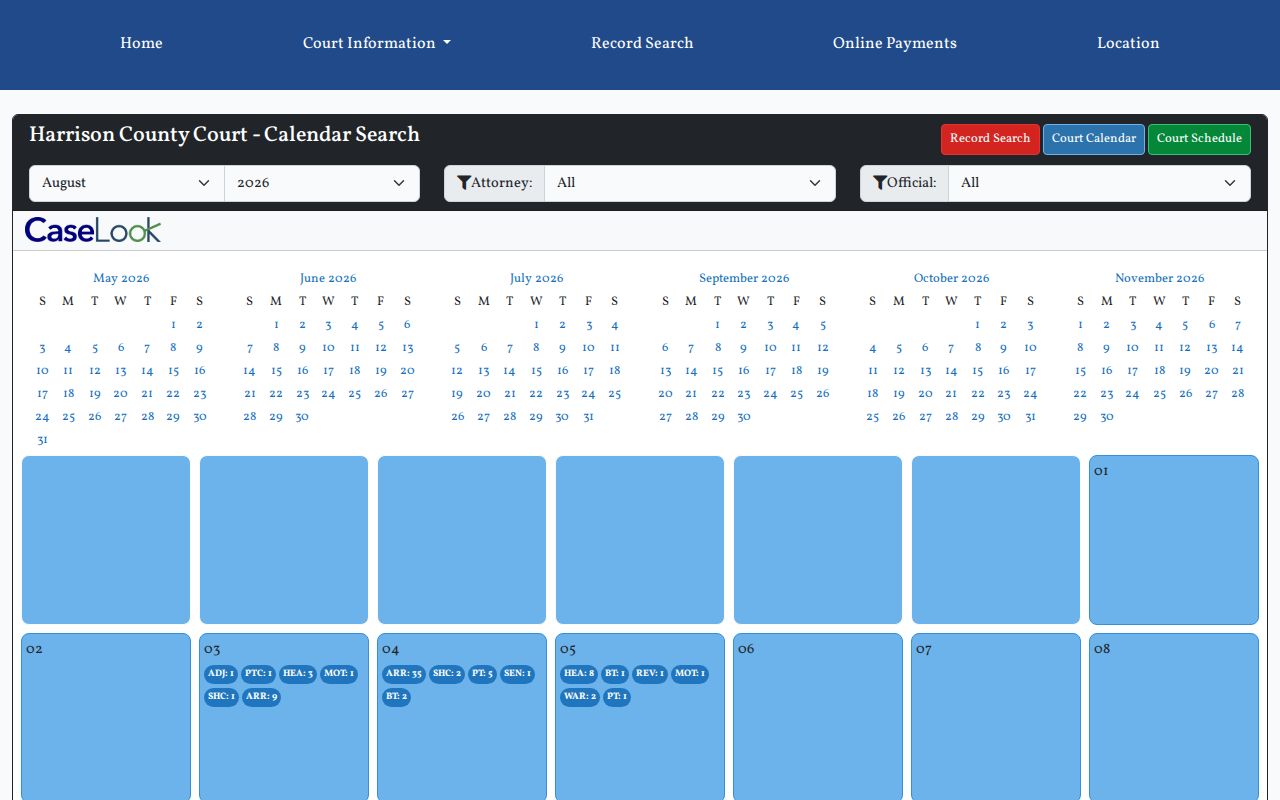Jump to the July 2026 mini calendar
Image resolution: width=1280 pixels, height=800 pixels.
click(537, 279)
